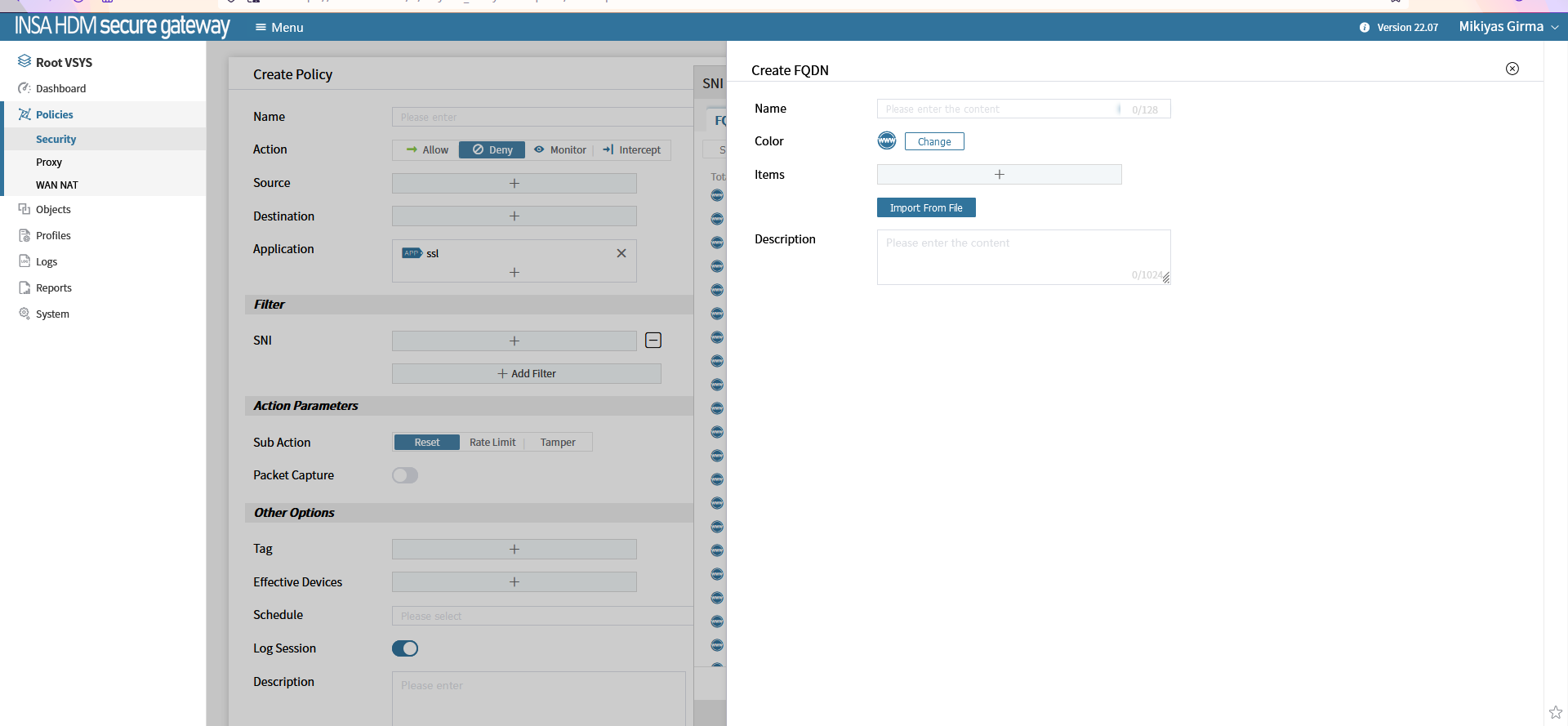Open Logs from sidebar icon
The image size is (1568, 726).
(24, 261)
